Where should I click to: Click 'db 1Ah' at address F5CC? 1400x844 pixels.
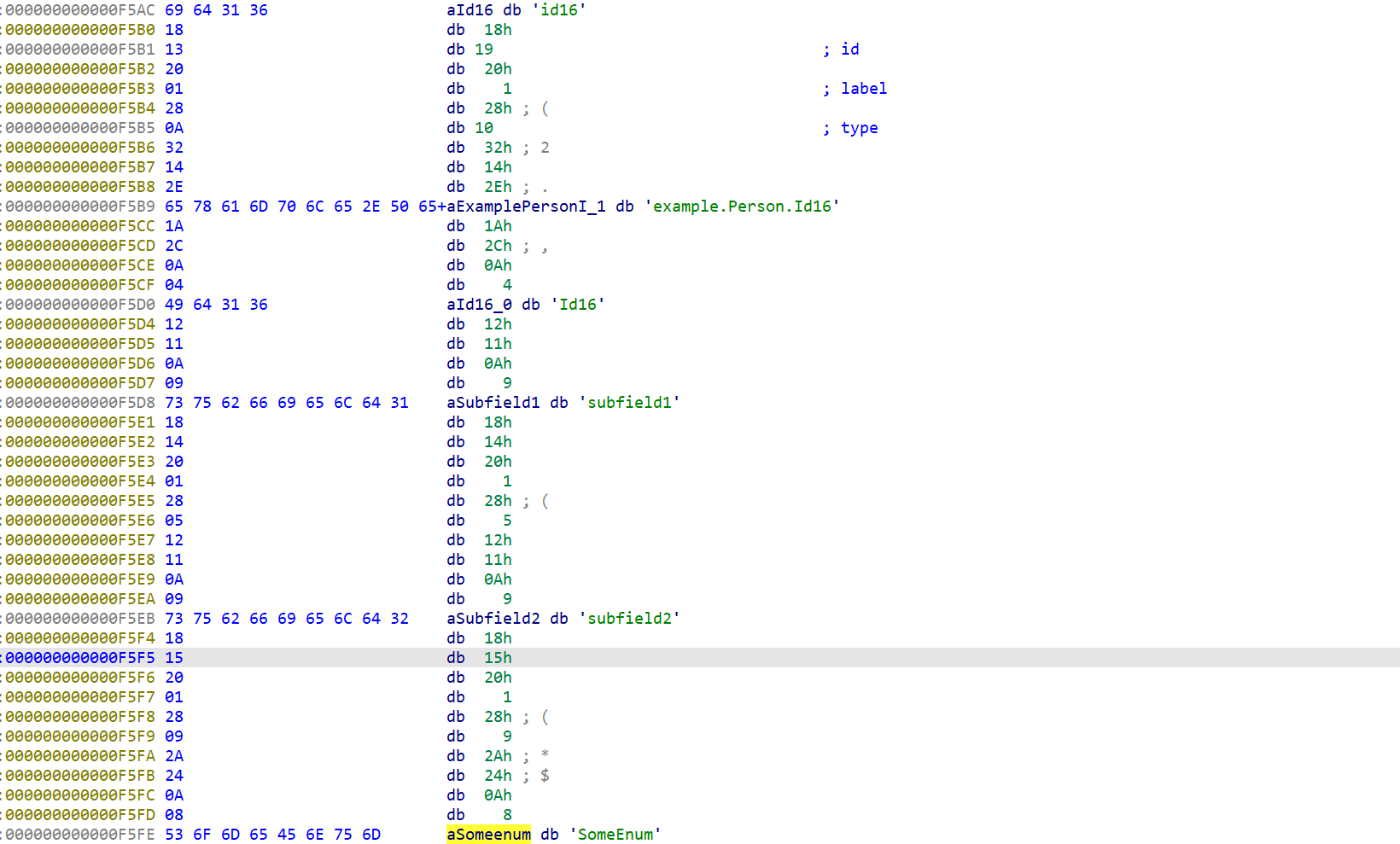click(479, 226)
